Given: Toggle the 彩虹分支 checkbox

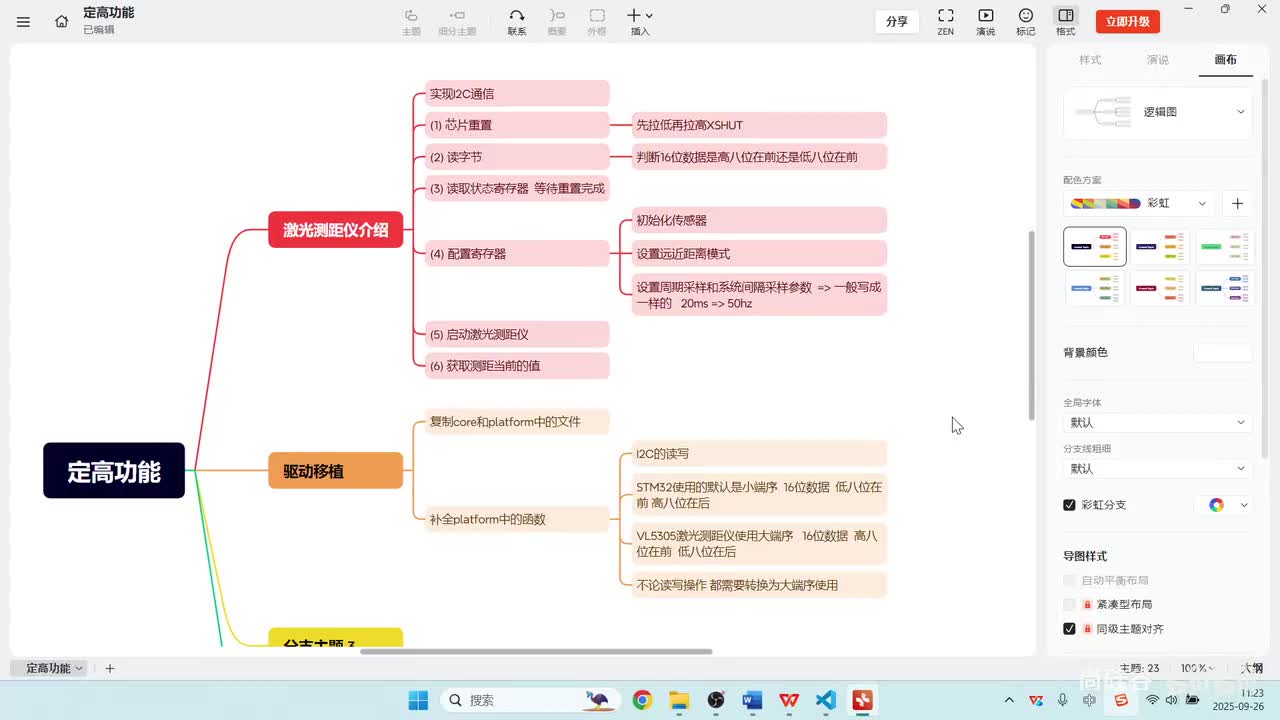Looking at the screenshot, I should (1069, 505).
